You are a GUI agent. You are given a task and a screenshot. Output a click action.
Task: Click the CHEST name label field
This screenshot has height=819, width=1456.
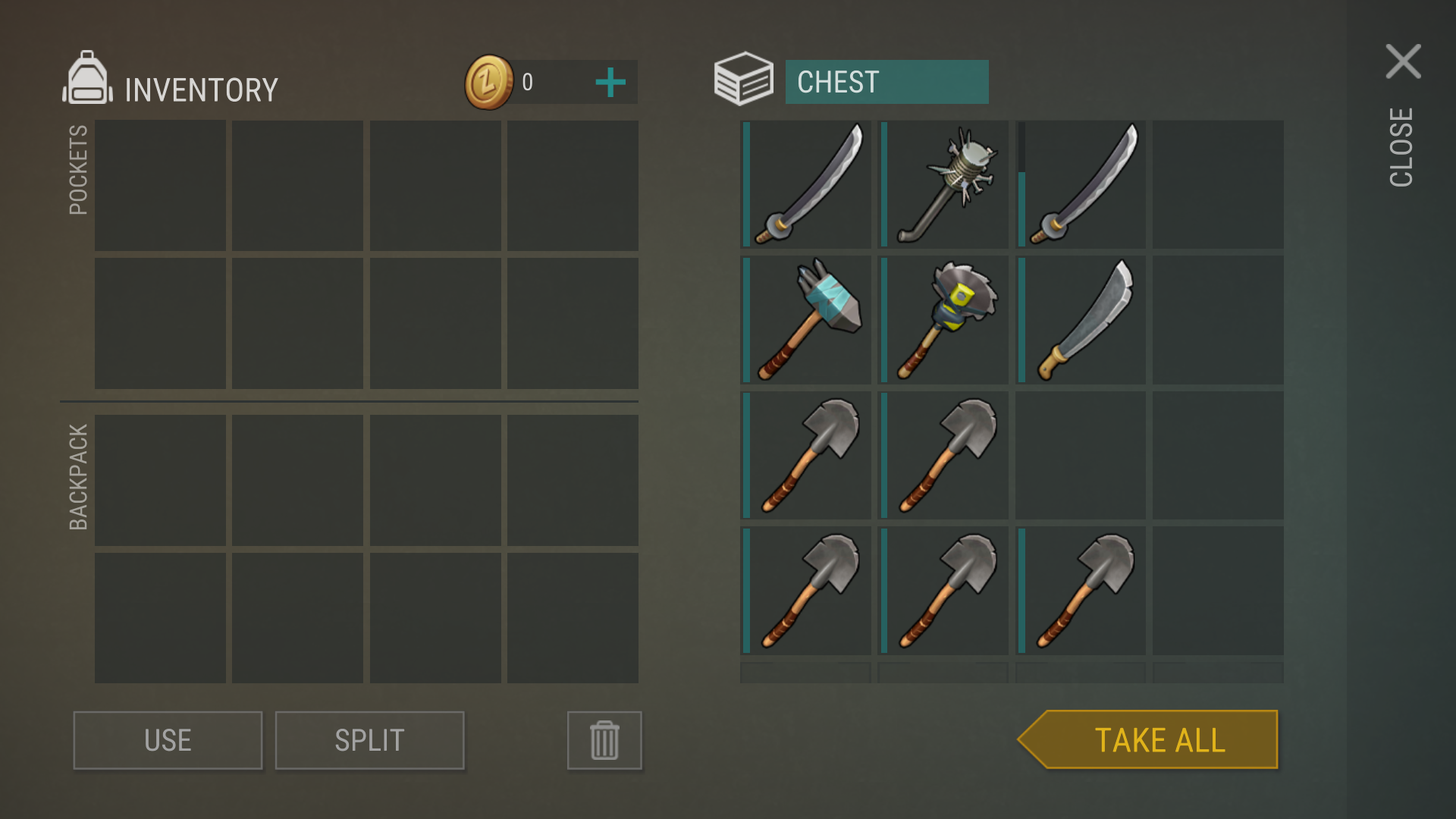(x=886, y=82)
